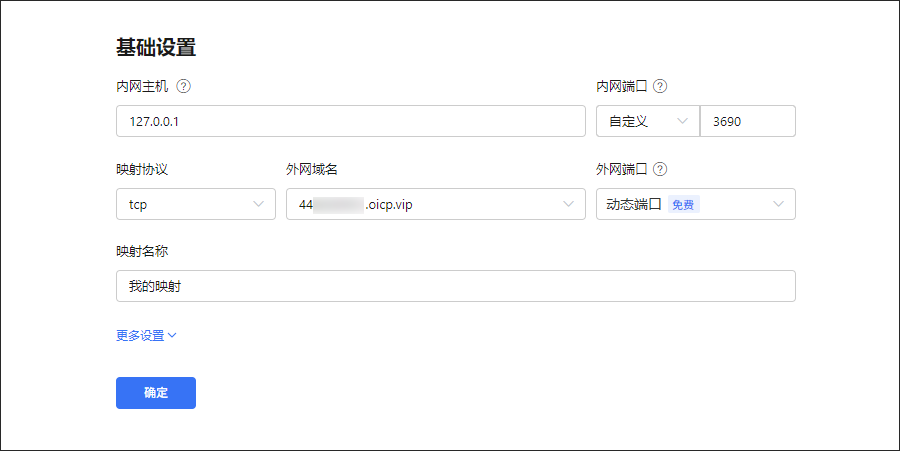
Task: Expand the 更多设置 section
Action: (141, 336)
